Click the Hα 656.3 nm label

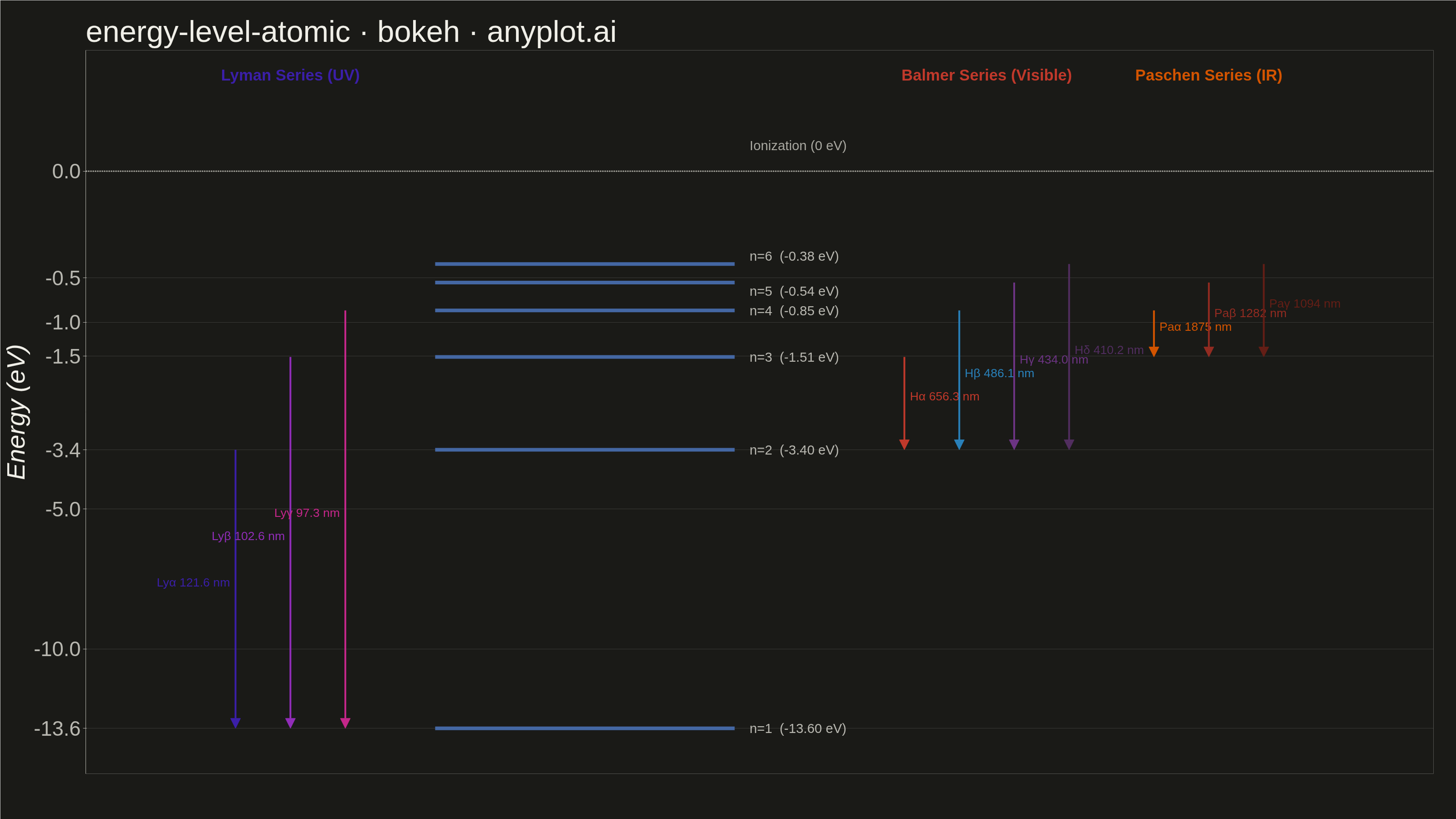point(945,396)
